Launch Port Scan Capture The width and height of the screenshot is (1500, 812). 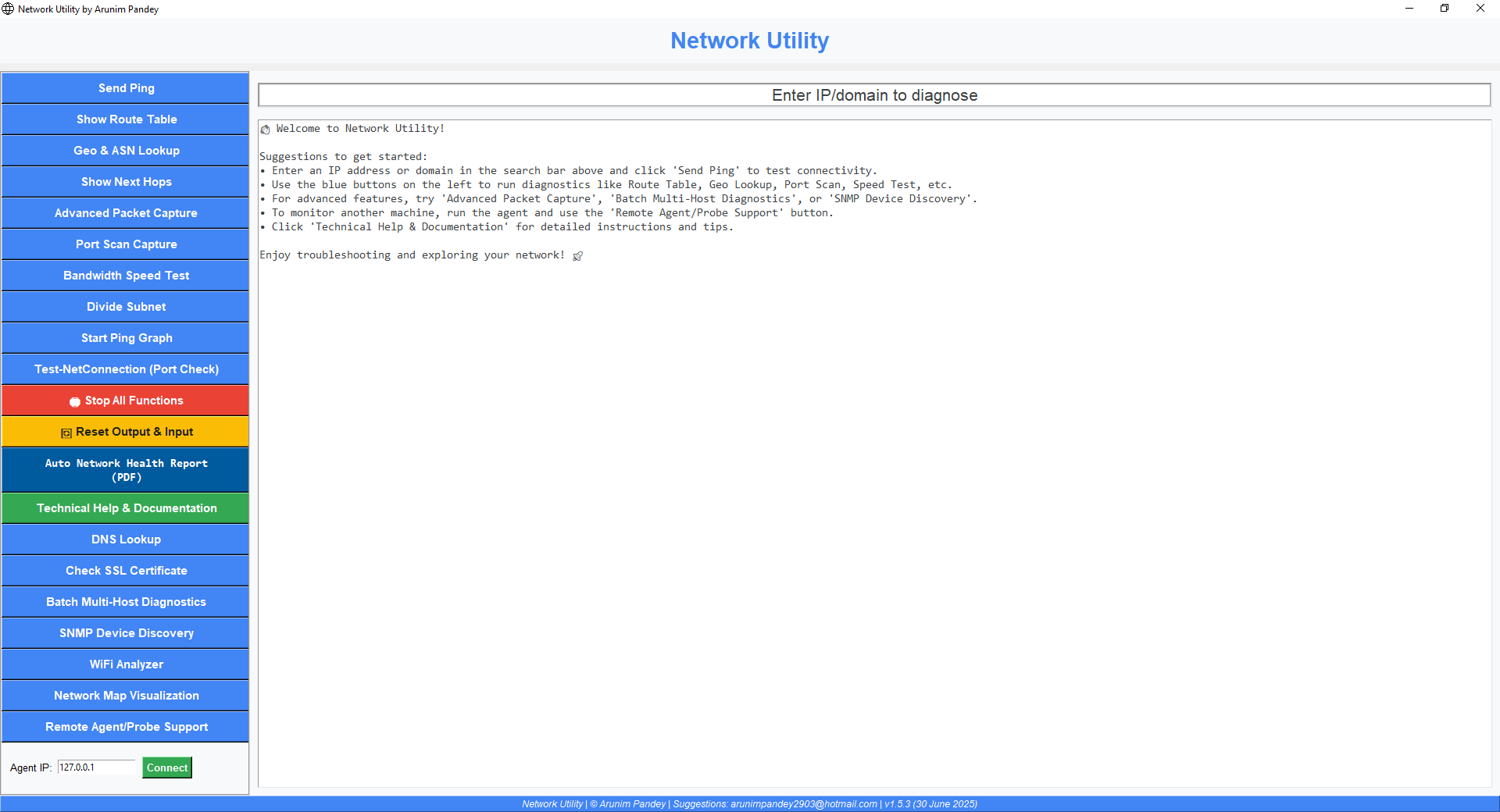[x=125, y=244]
